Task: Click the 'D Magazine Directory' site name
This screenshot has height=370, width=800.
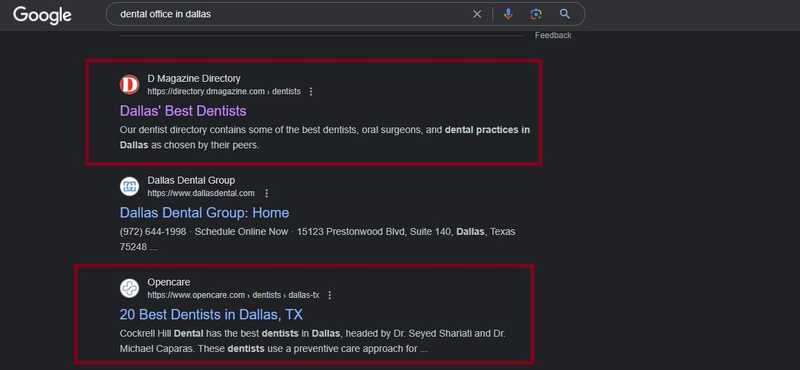Action: (x=194, y=79)
